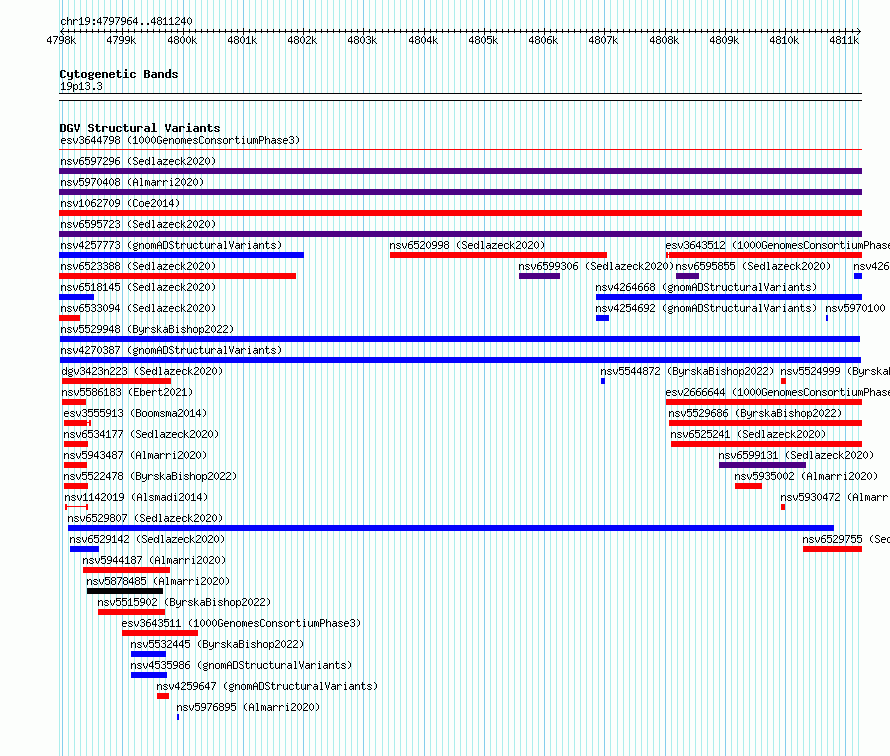890x756 pixels.
Task: Click the red dgv3423n223 variant bar
Action: [x=115, y=381]
